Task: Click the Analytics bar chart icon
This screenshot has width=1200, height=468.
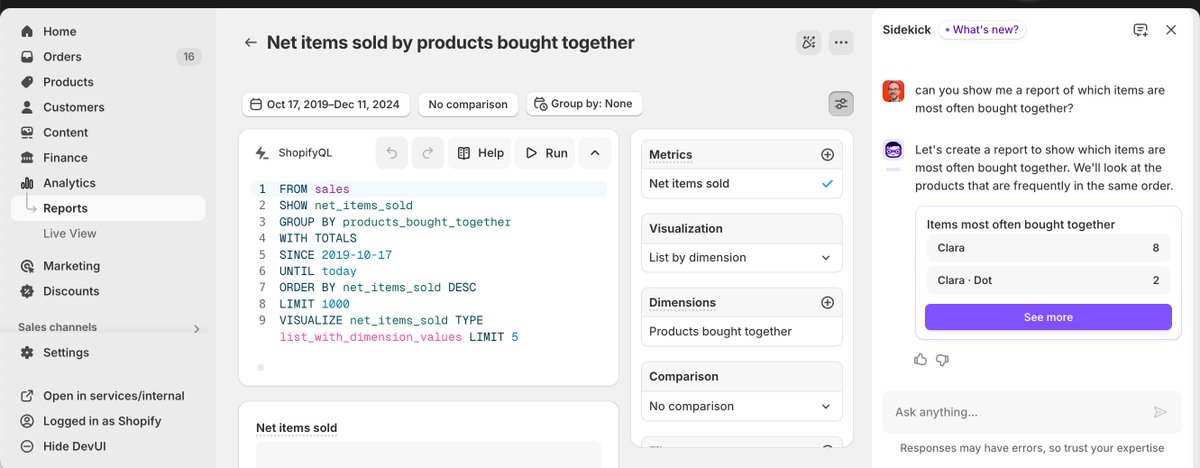Action: (x=27, y=183)
